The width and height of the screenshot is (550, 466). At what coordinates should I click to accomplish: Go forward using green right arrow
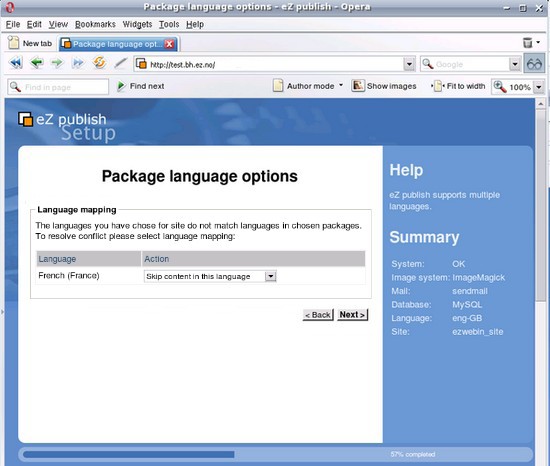click(57, 63)
